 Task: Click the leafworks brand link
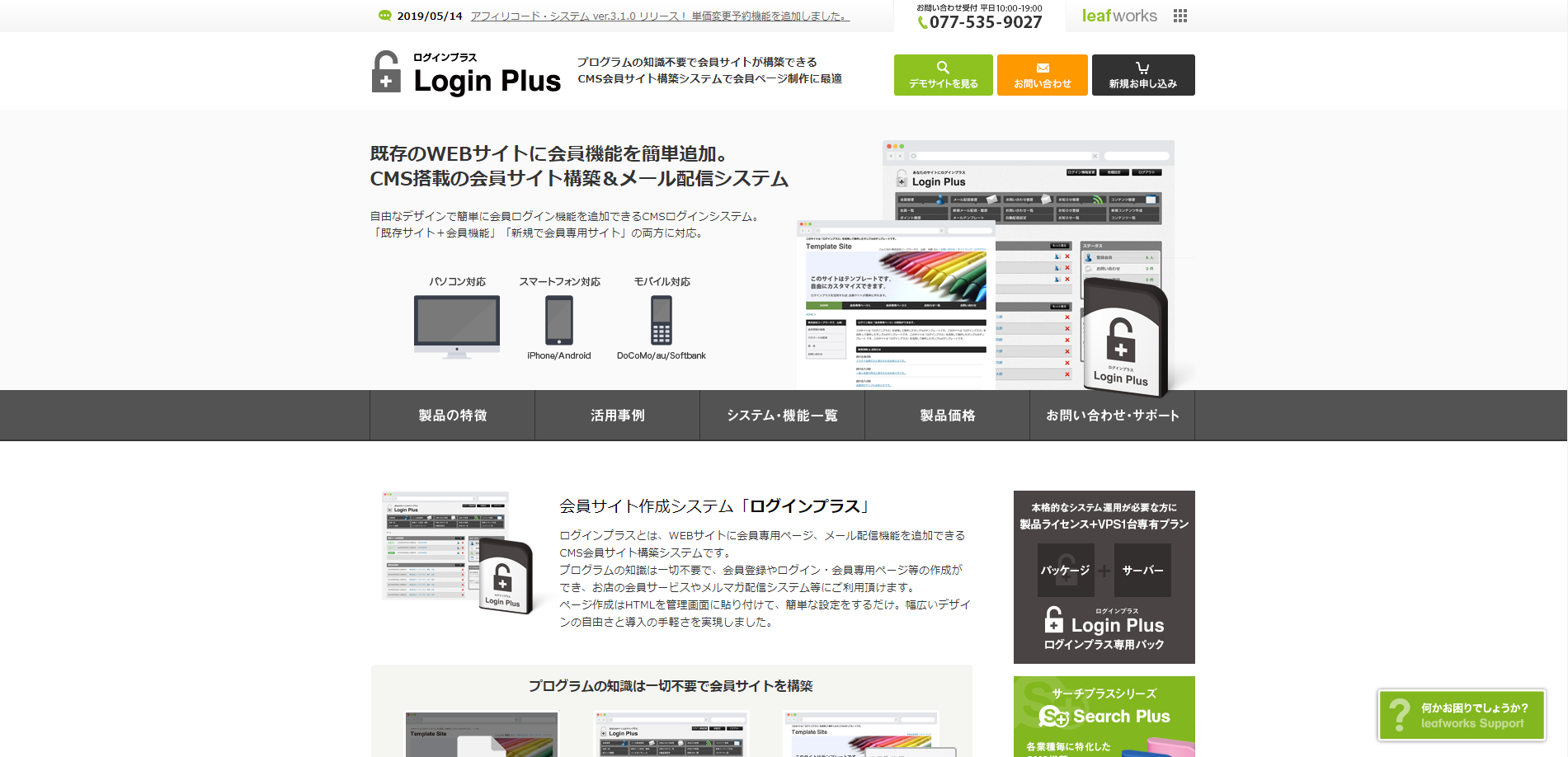pyautogui.click(x=1118, y=16)
